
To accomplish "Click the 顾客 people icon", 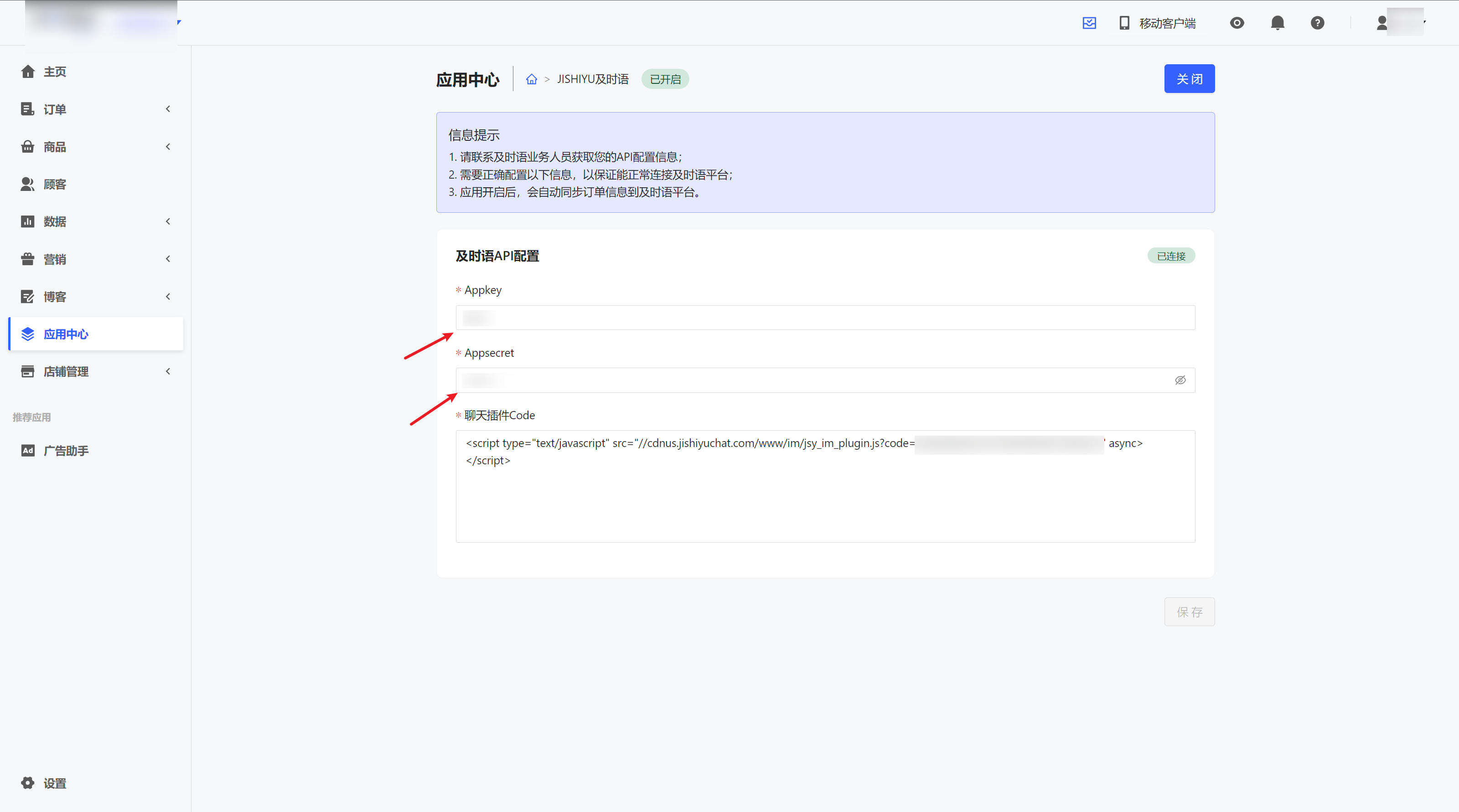I will (x=27, y=184).
